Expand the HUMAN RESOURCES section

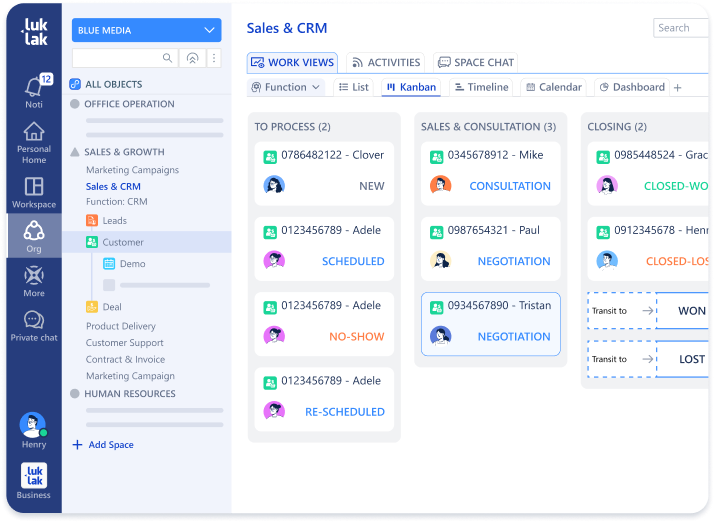pos(75,394)
